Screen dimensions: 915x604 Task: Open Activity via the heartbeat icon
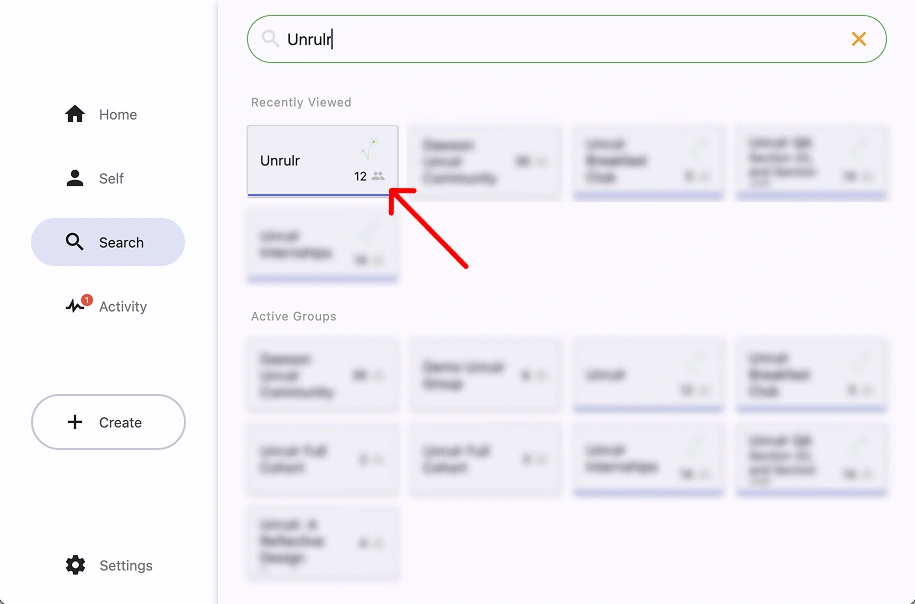(x=75, y=306)
